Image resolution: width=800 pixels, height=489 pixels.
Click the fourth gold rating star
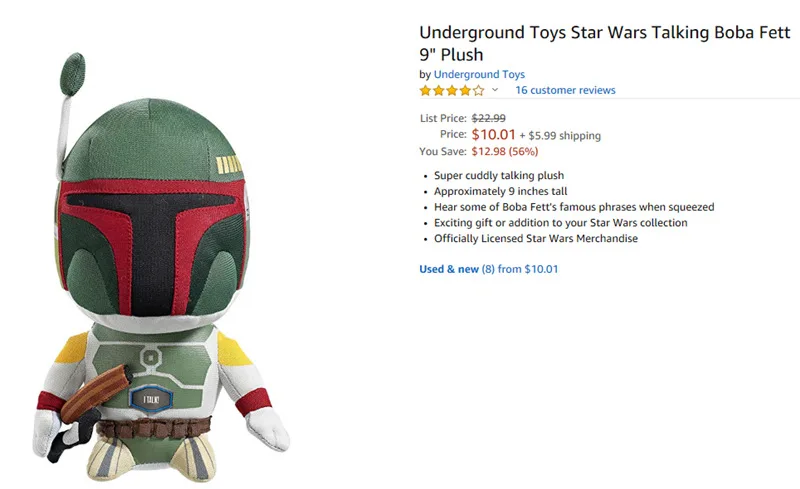click(465, 91)
